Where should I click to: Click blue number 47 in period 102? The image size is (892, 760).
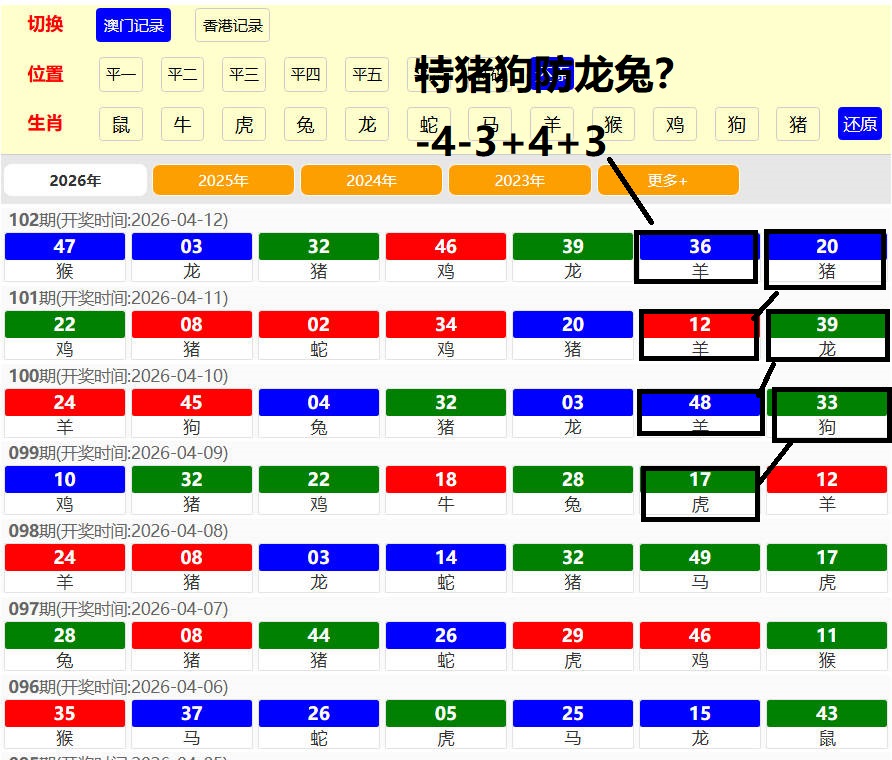pyautogui.click(x=65, y=246)
